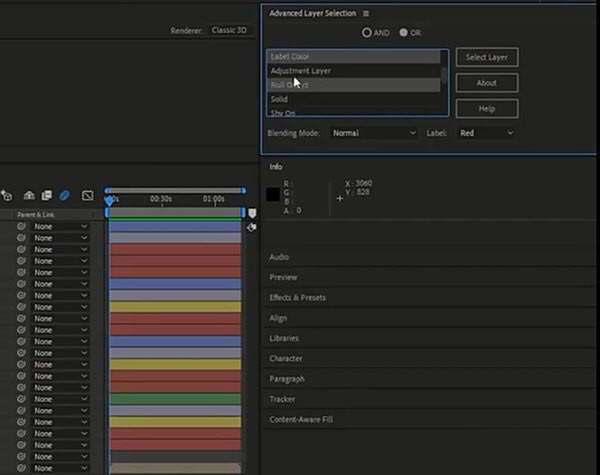Toggle the active blue Motion Blur switch
The image size is (600, 475).
point(64,196)
